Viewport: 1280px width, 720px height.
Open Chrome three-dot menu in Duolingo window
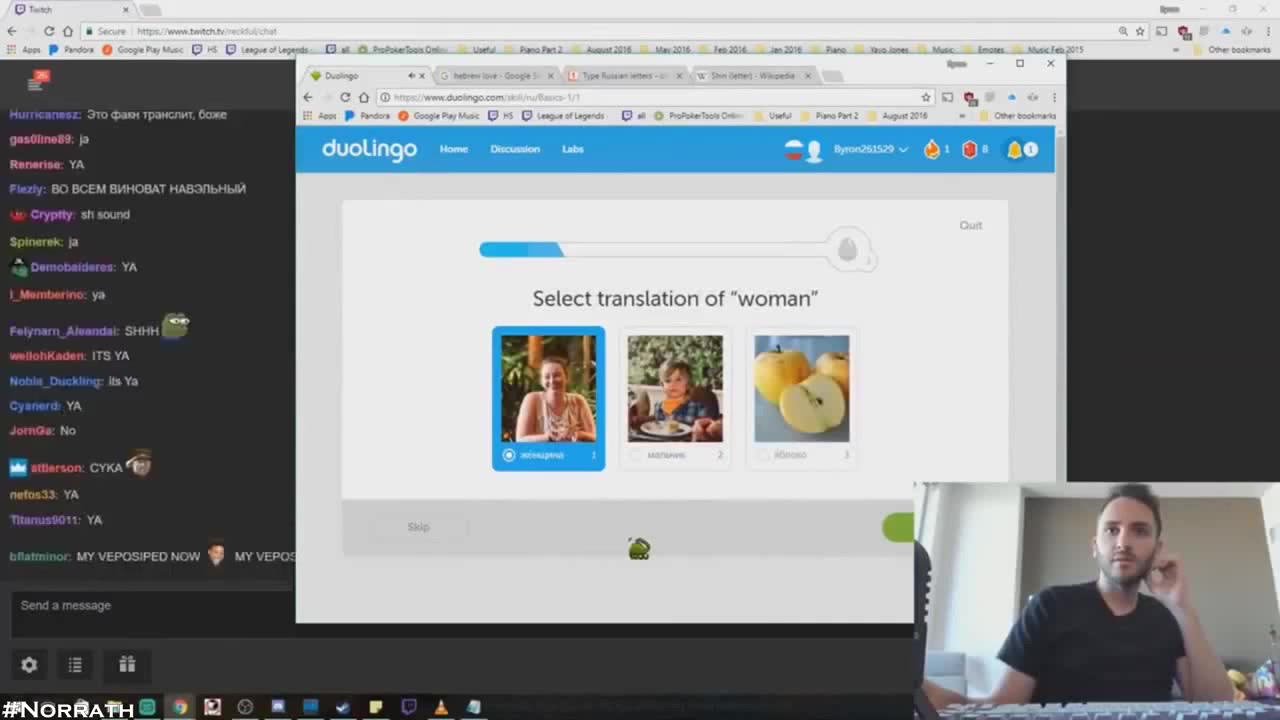pos(1053,97)
